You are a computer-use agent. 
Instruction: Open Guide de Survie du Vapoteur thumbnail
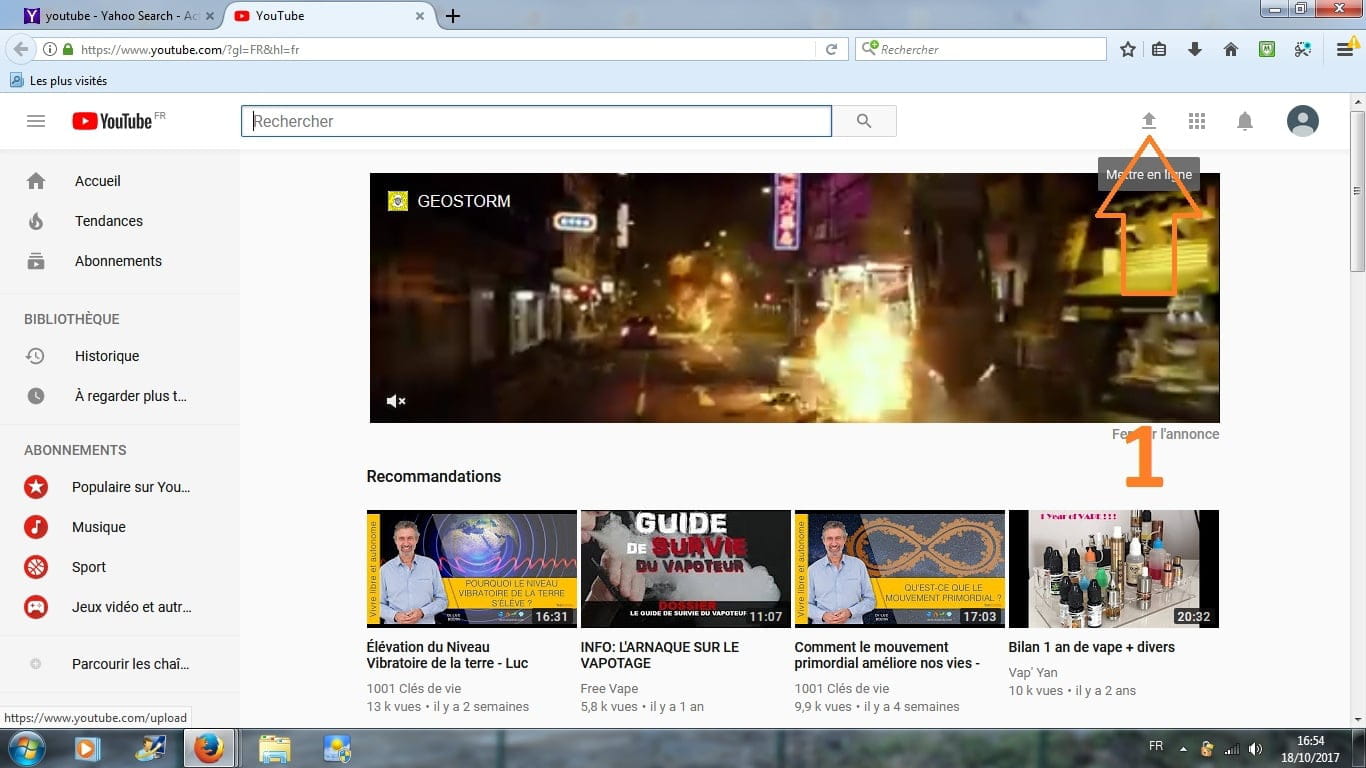point(686,569)
